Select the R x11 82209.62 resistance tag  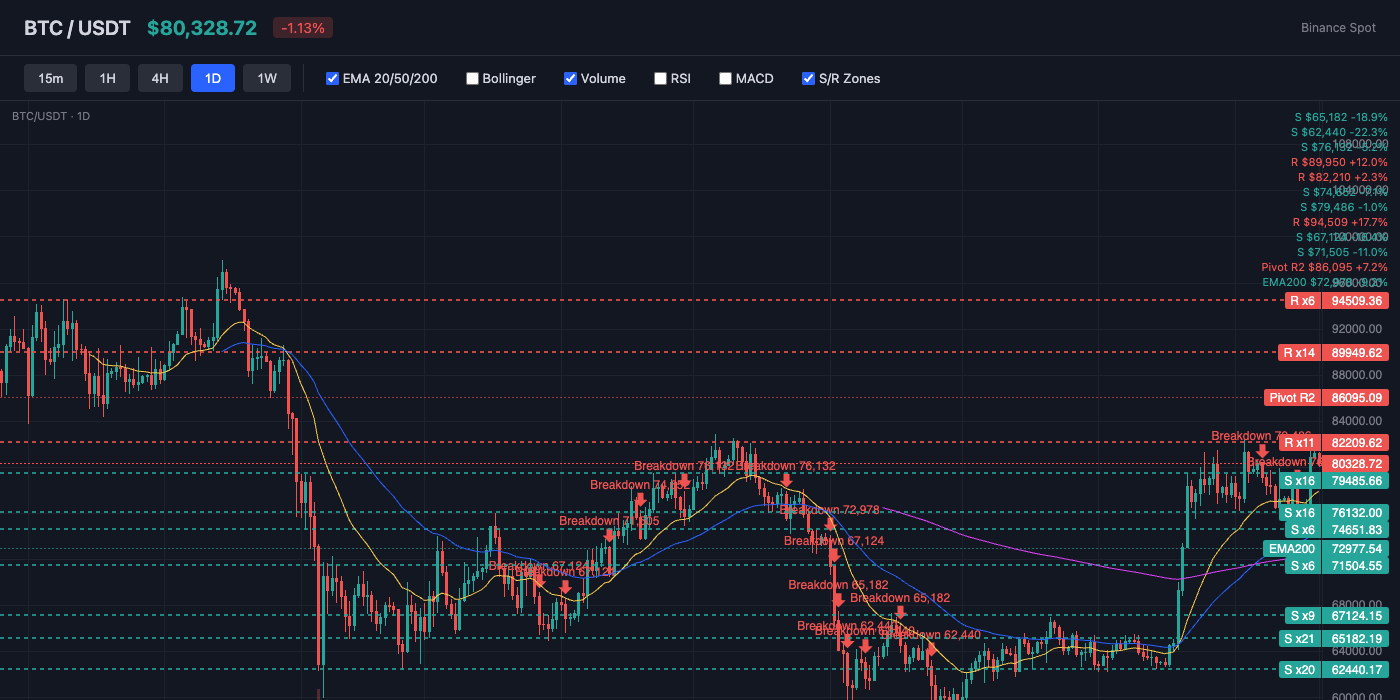pos(1333,442)
